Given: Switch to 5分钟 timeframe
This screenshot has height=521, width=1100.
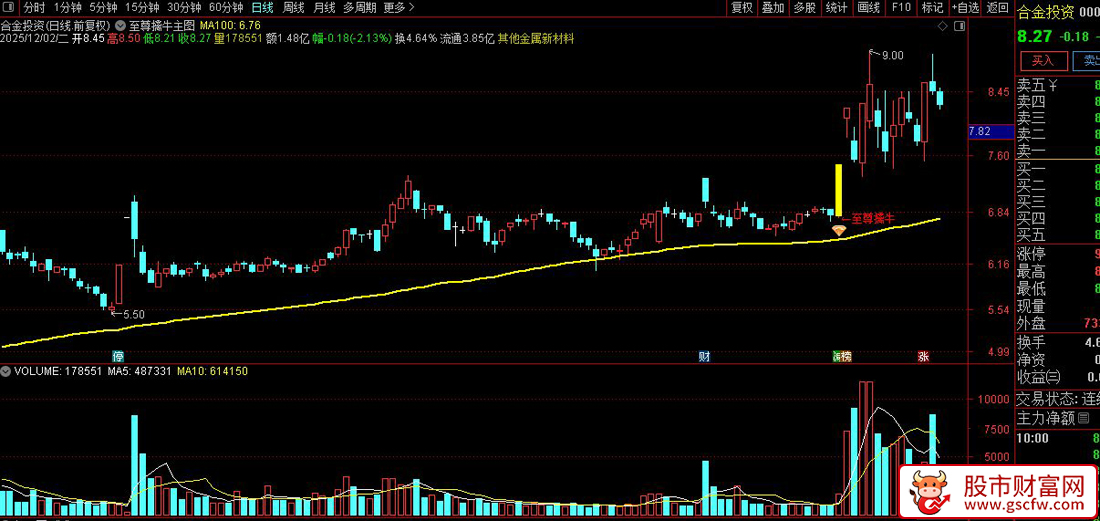Looking at the screenshot, I should click(102, 8).
